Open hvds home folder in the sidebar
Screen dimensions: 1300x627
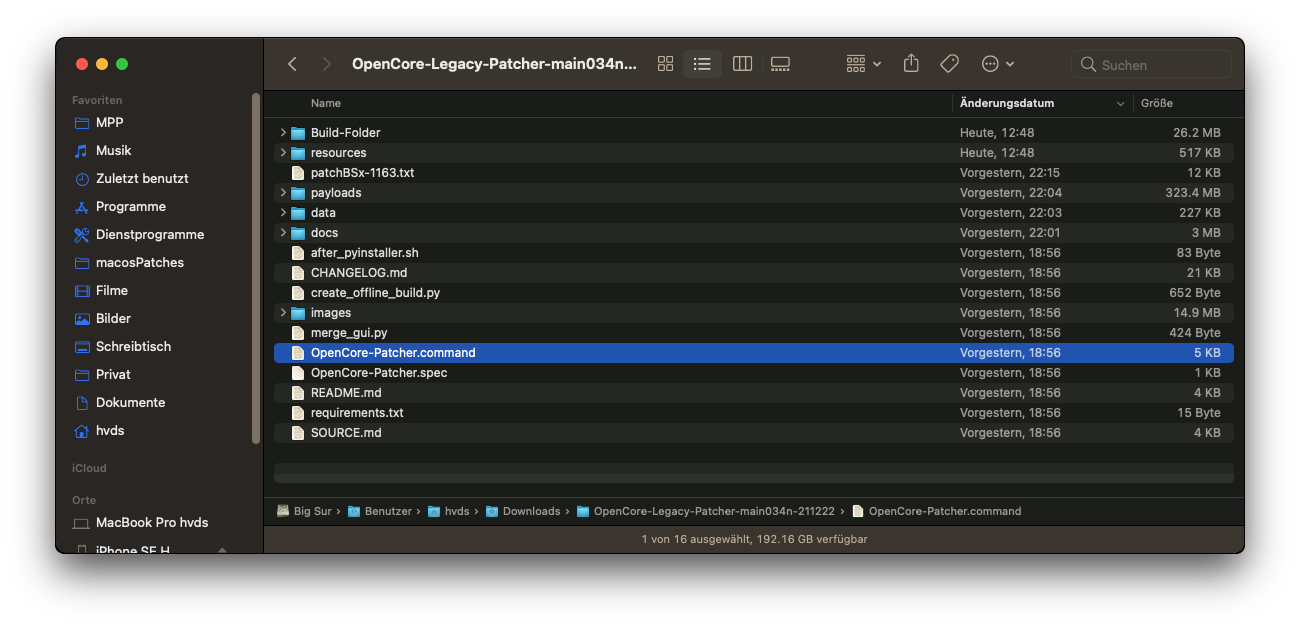110,431
